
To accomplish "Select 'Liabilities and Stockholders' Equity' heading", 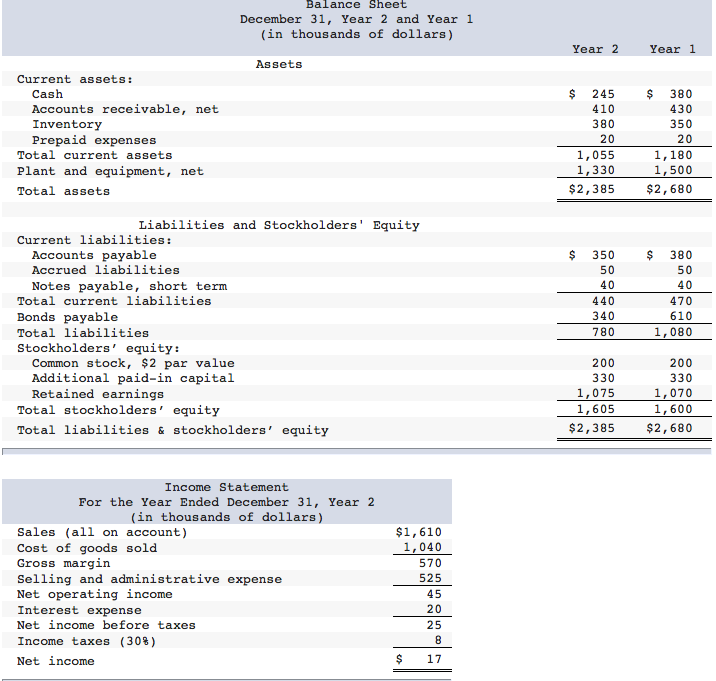I will click(x=279, y=225).
